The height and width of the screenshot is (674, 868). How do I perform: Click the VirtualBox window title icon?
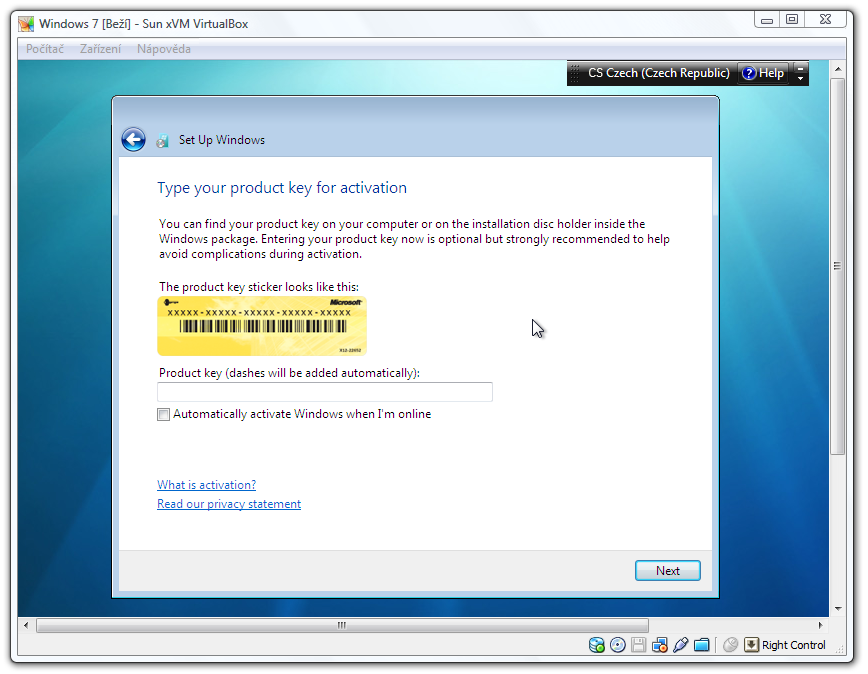26,24
